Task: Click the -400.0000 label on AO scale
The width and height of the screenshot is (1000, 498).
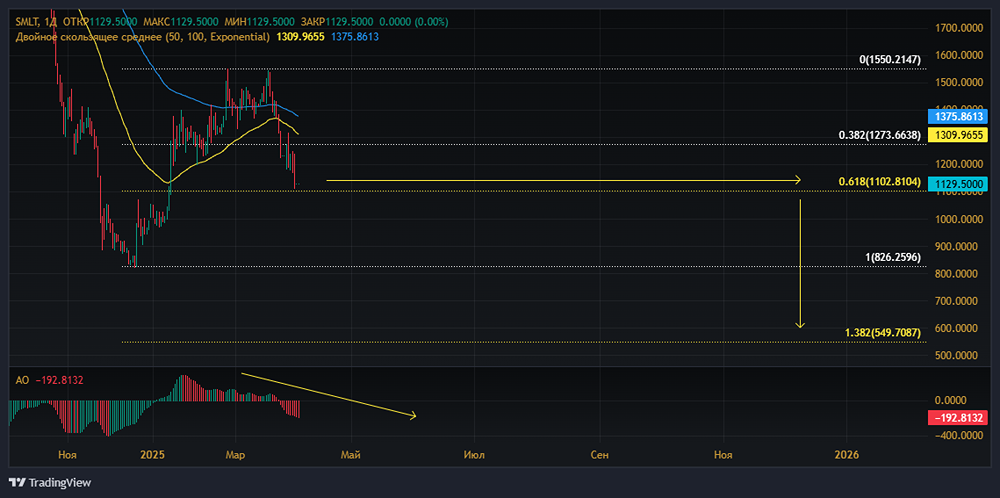Action: point(959,436)
